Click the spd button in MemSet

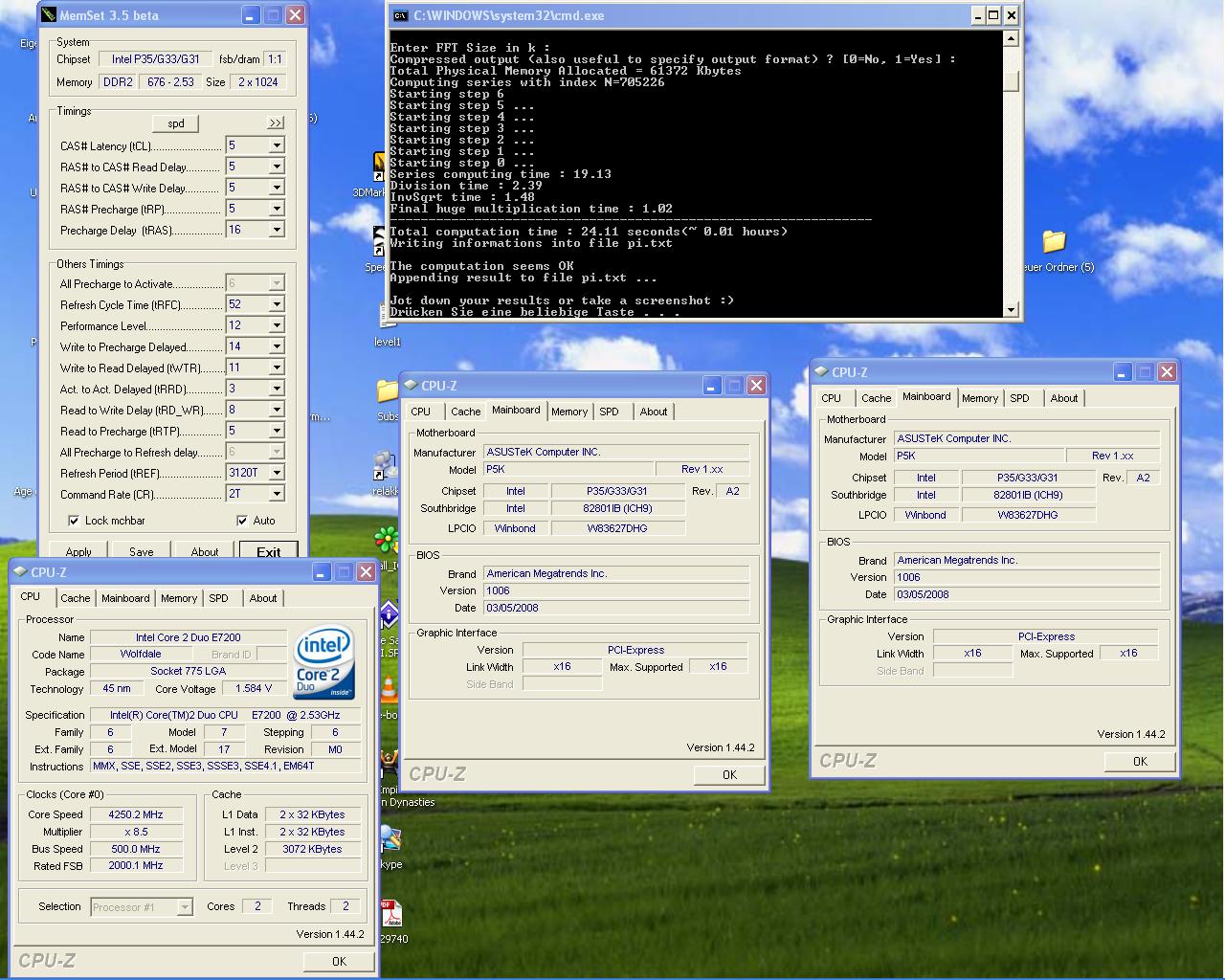176,123
